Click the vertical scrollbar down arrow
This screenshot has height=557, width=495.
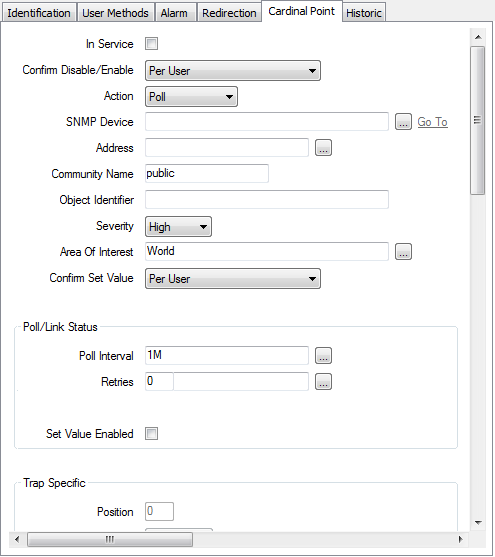478,523
